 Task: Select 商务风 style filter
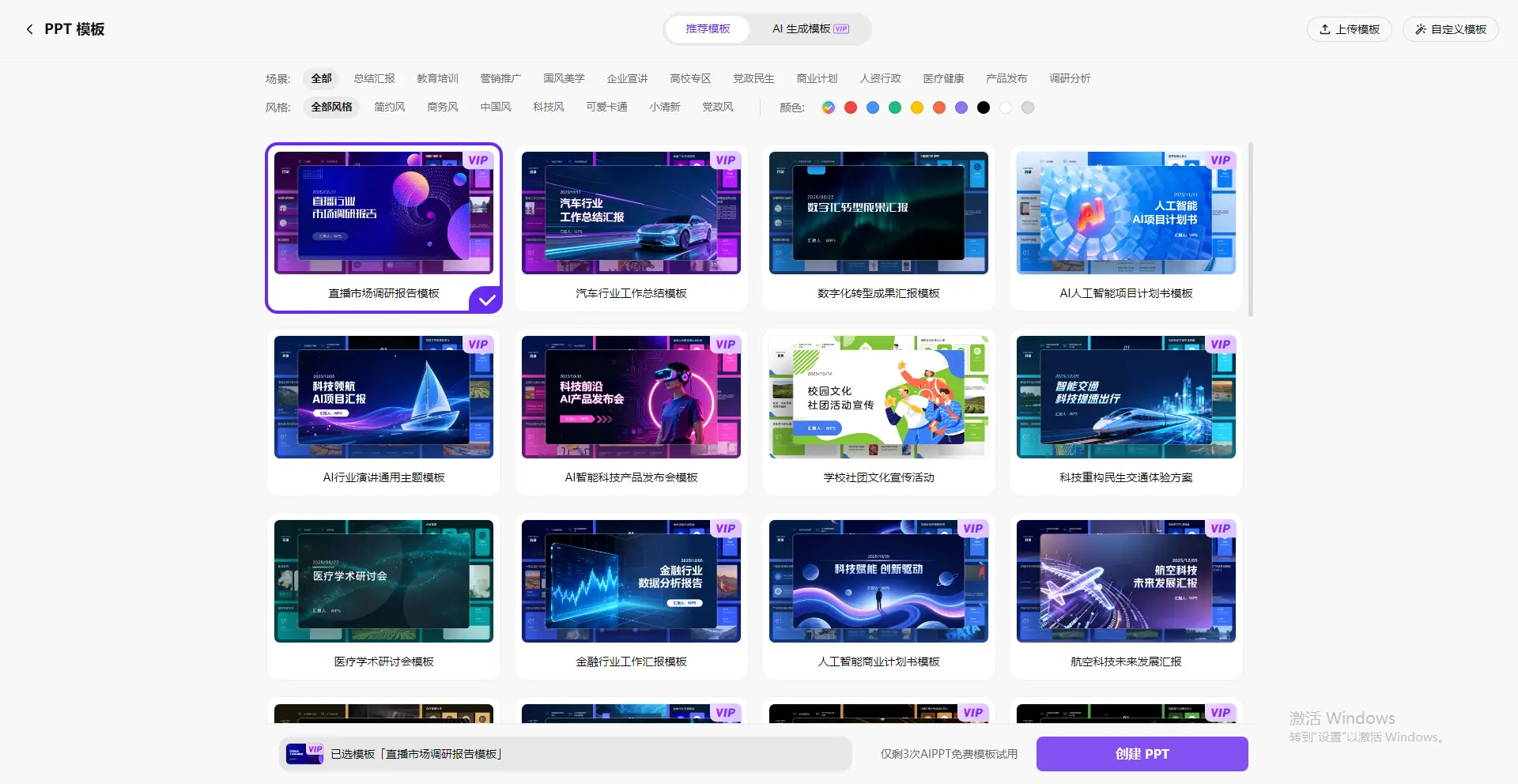(443, 107)
